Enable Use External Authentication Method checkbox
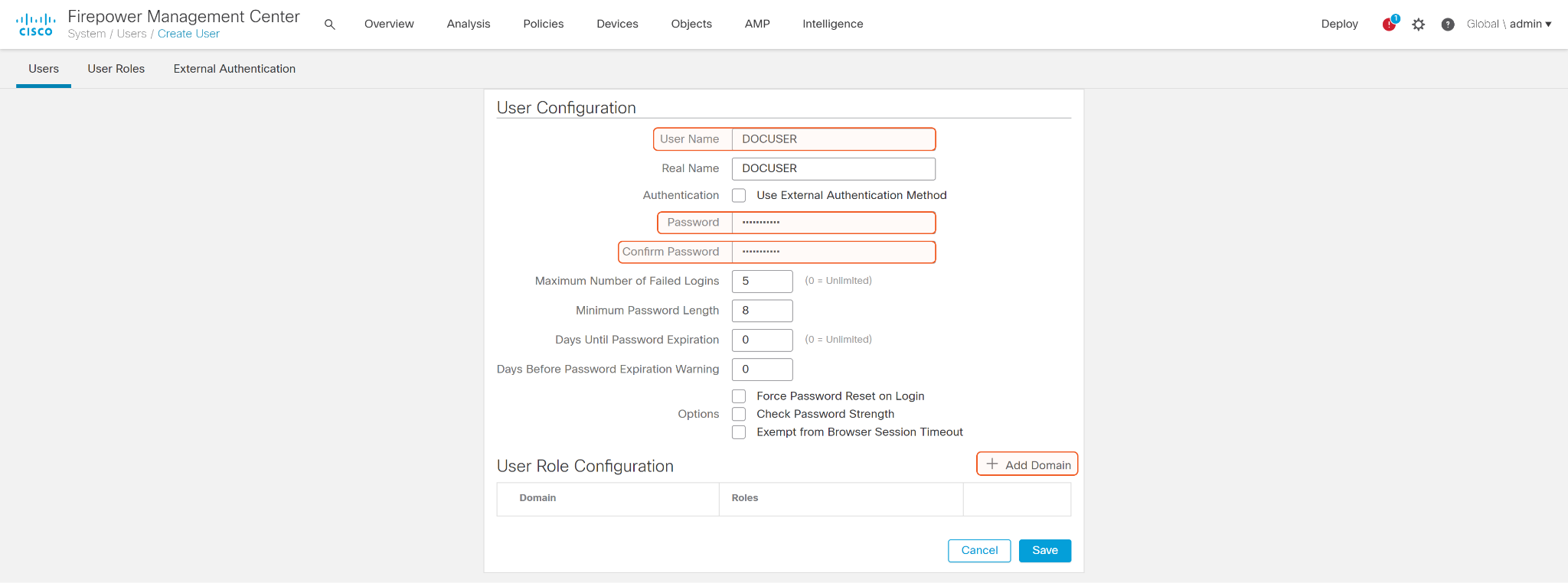 coord(739,196)
